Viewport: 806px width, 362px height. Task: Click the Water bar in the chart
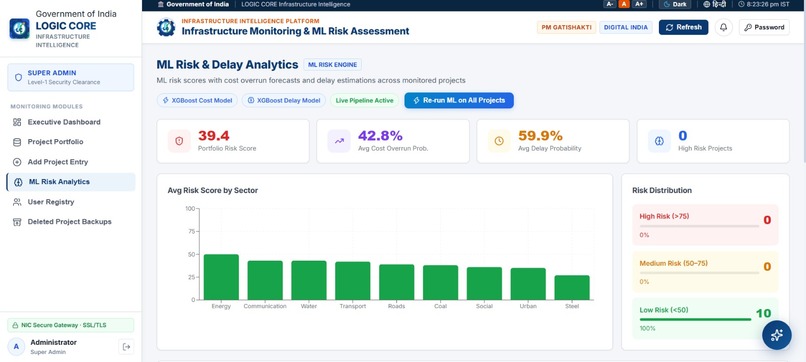(x=308, y=280)
